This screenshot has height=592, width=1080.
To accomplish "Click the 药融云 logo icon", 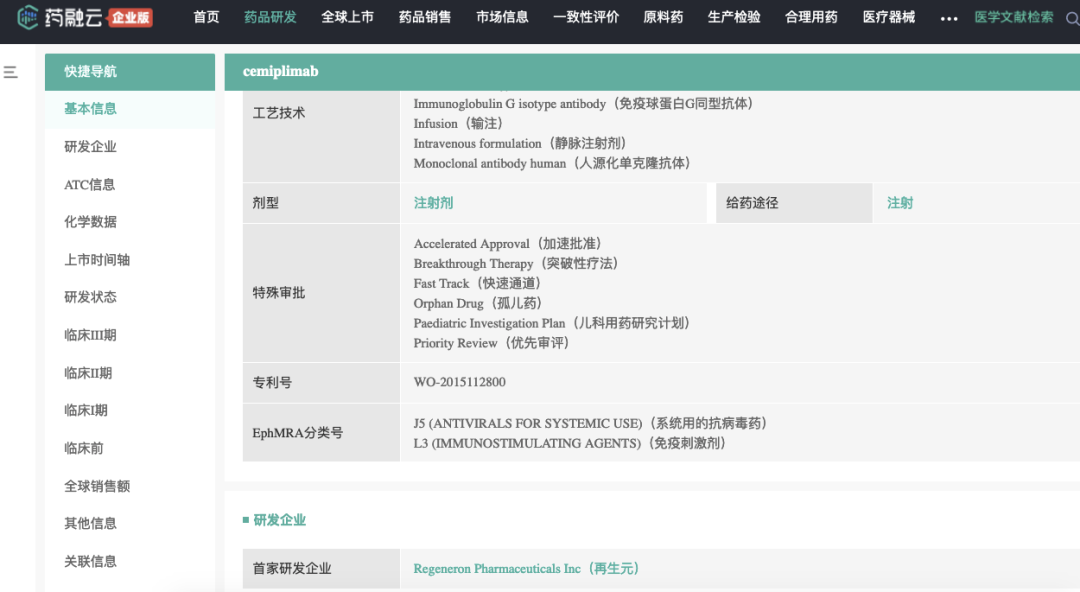I will click(x=28, y=17).
